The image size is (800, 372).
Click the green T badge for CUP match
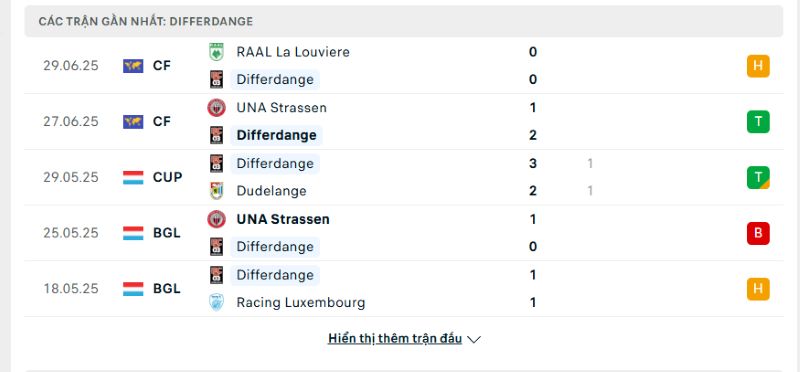(x=758, y=177)
